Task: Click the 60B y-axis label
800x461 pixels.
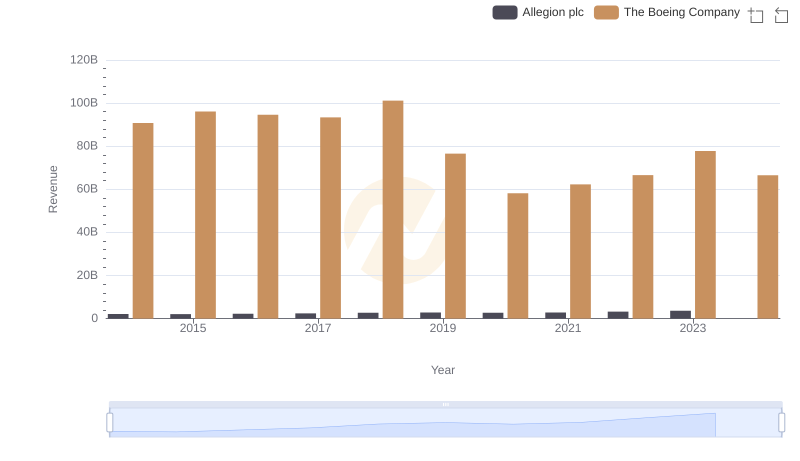Action: click(x=87, y=189)
